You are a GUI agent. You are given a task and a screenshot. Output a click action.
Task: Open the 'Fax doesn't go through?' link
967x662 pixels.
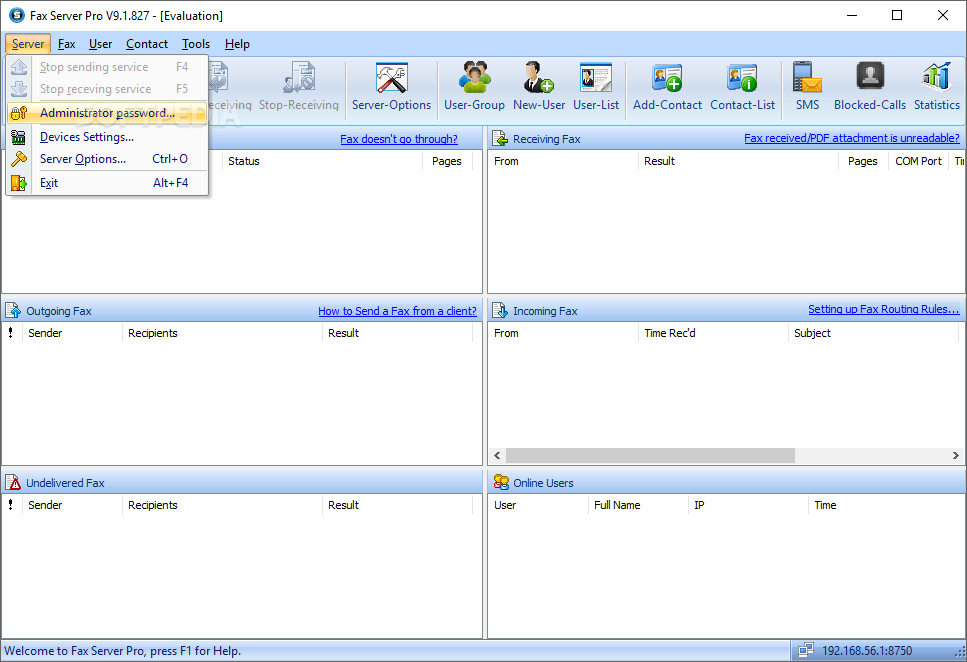399,139
